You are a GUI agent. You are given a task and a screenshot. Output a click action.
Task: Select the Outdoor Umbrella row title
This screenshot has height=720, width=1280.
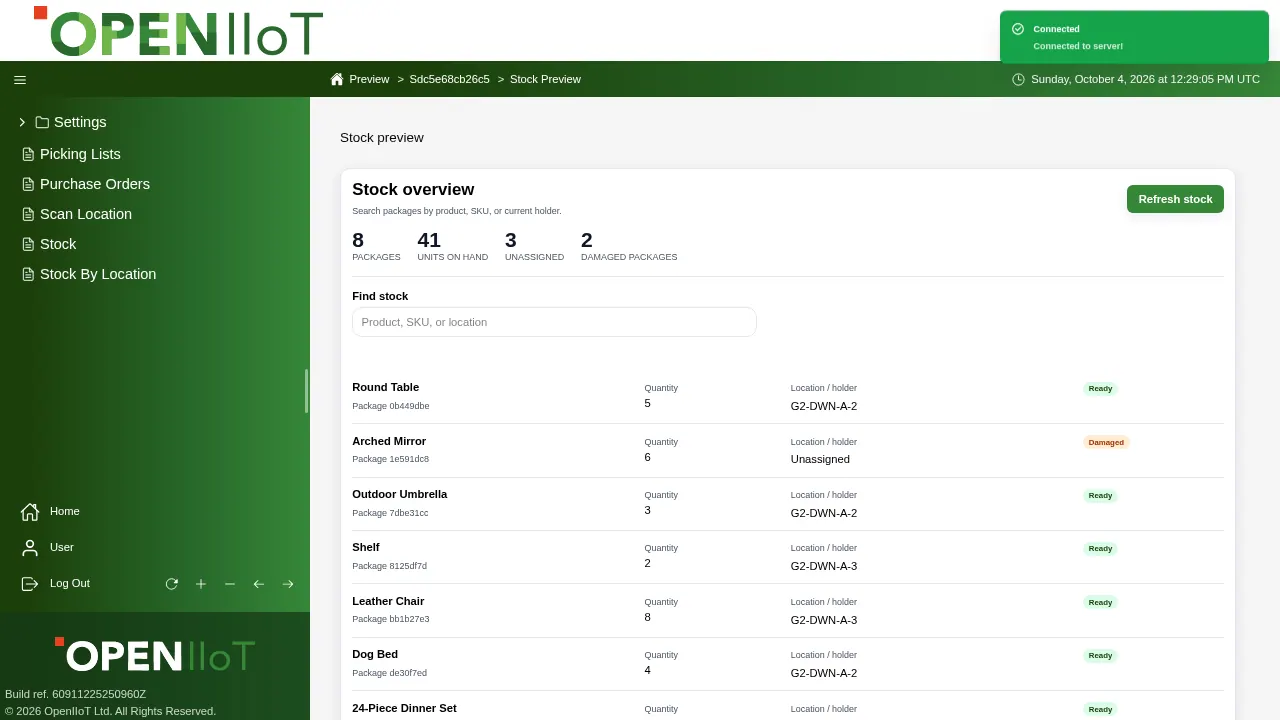(400, 494)
